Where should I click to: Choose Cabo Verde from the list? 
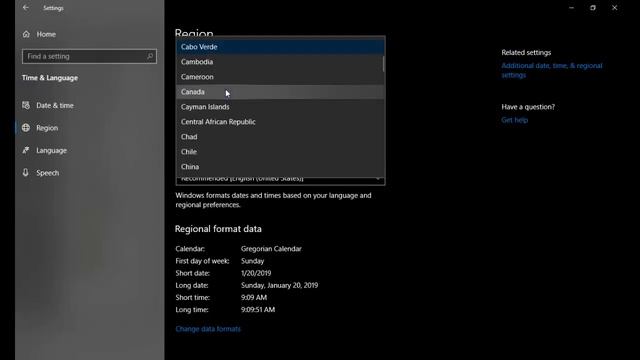click(x=280, y=47)
